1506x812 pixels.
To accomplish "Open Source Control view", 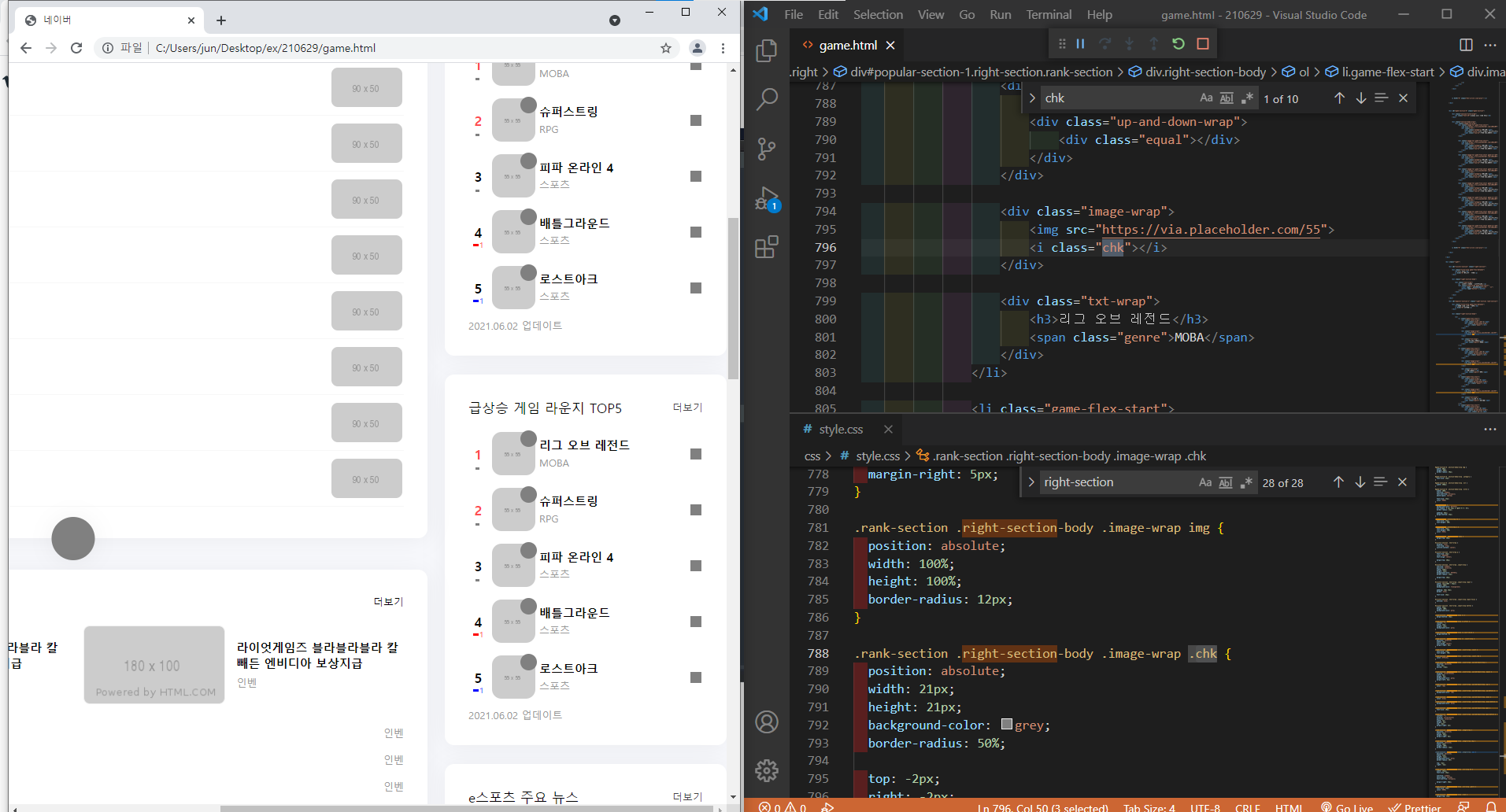I will (x=766, y=149).
